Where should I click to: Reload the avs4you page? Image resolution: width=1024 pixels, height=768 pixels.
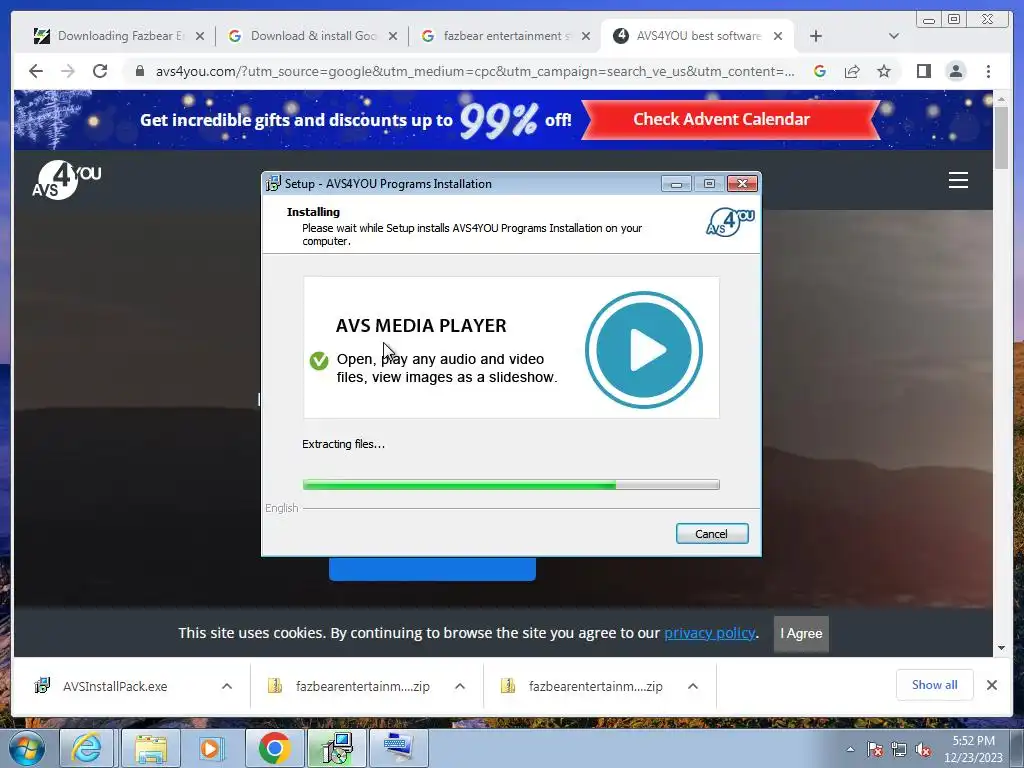(x=100, y=71)
